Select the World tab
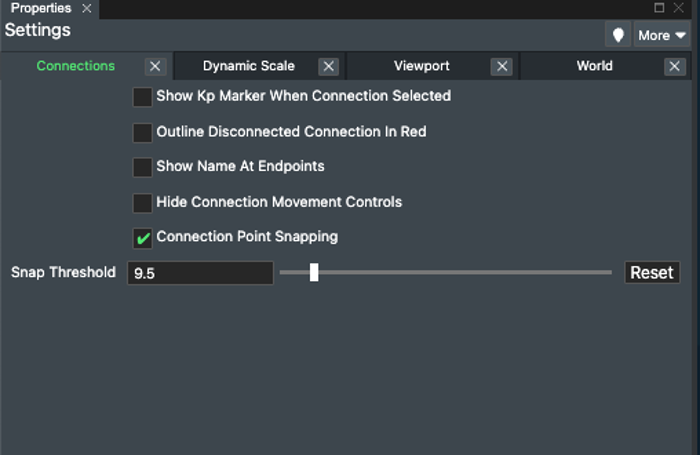This screenshot has width=700, height=456. pyautogui.click(x=594, y=66)
